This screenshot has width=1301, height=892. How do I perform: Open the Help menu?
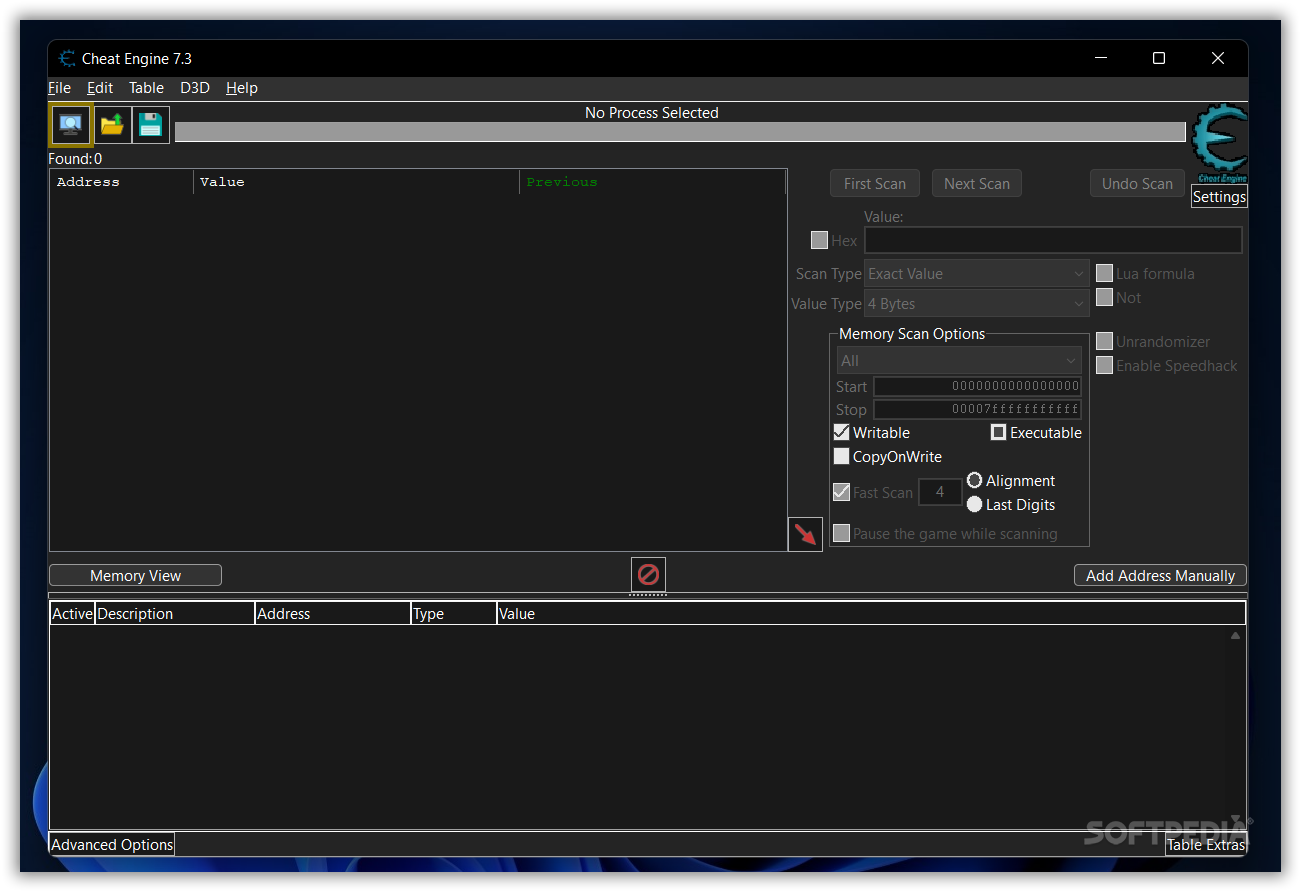click(x=242, y=88)
